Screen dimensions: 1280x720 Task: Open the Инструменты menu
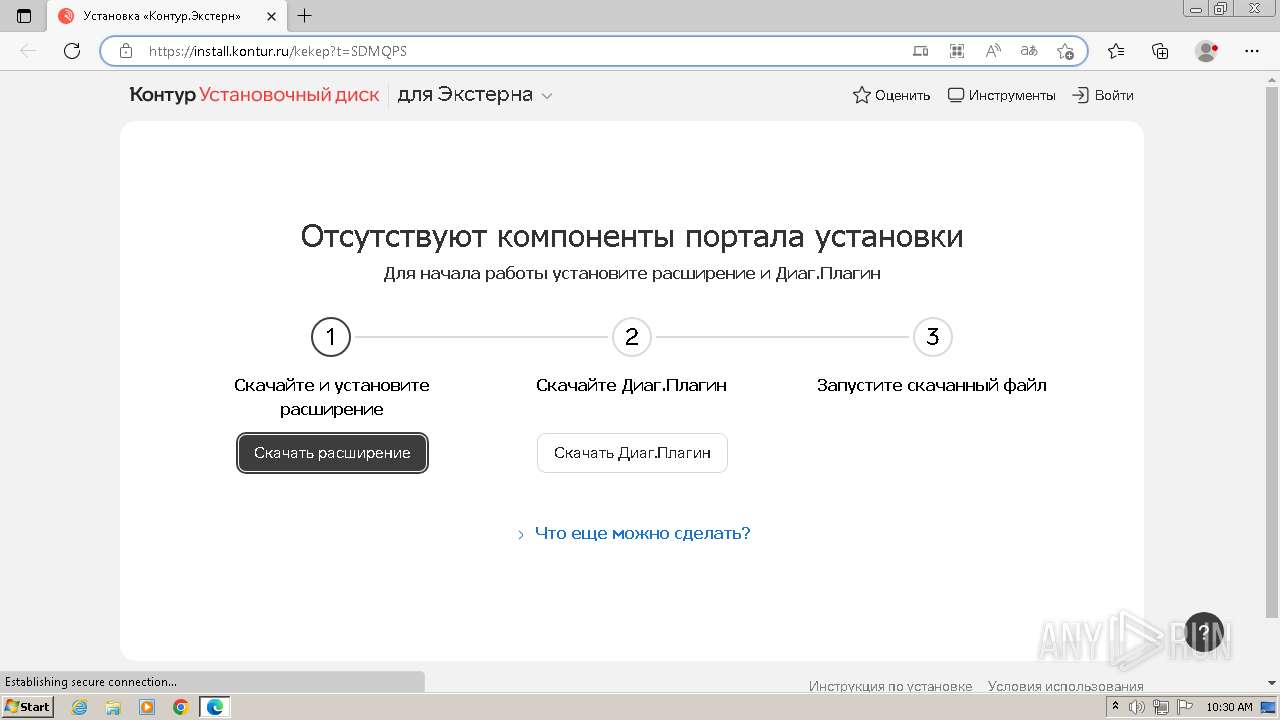point(1001,95)
